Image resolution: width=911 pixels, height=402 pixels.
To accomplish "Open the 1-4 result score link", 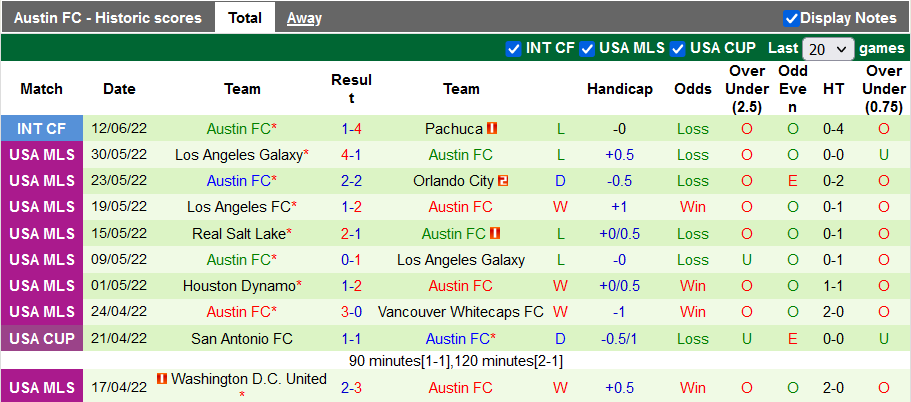I will (351, 129).
